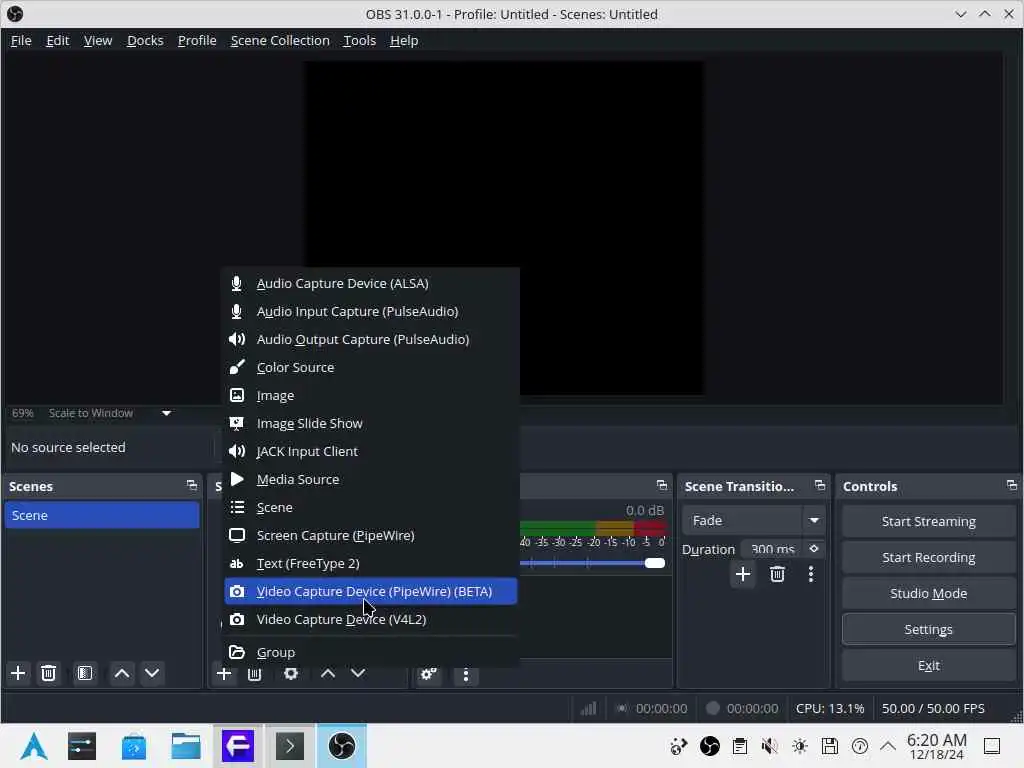Add an Image Slide Show source
Viewport: 1024px width, 768px height.
pos(370,424)
